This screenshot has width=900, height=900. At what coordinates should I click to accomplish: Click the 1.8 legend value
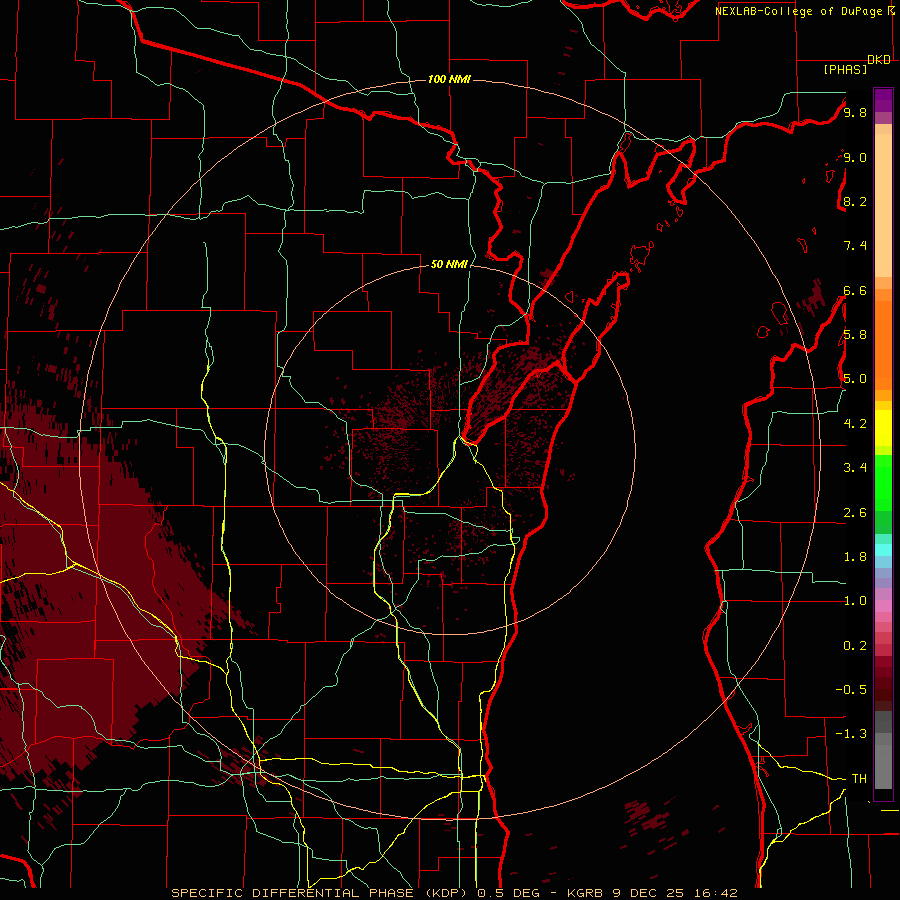855,557
